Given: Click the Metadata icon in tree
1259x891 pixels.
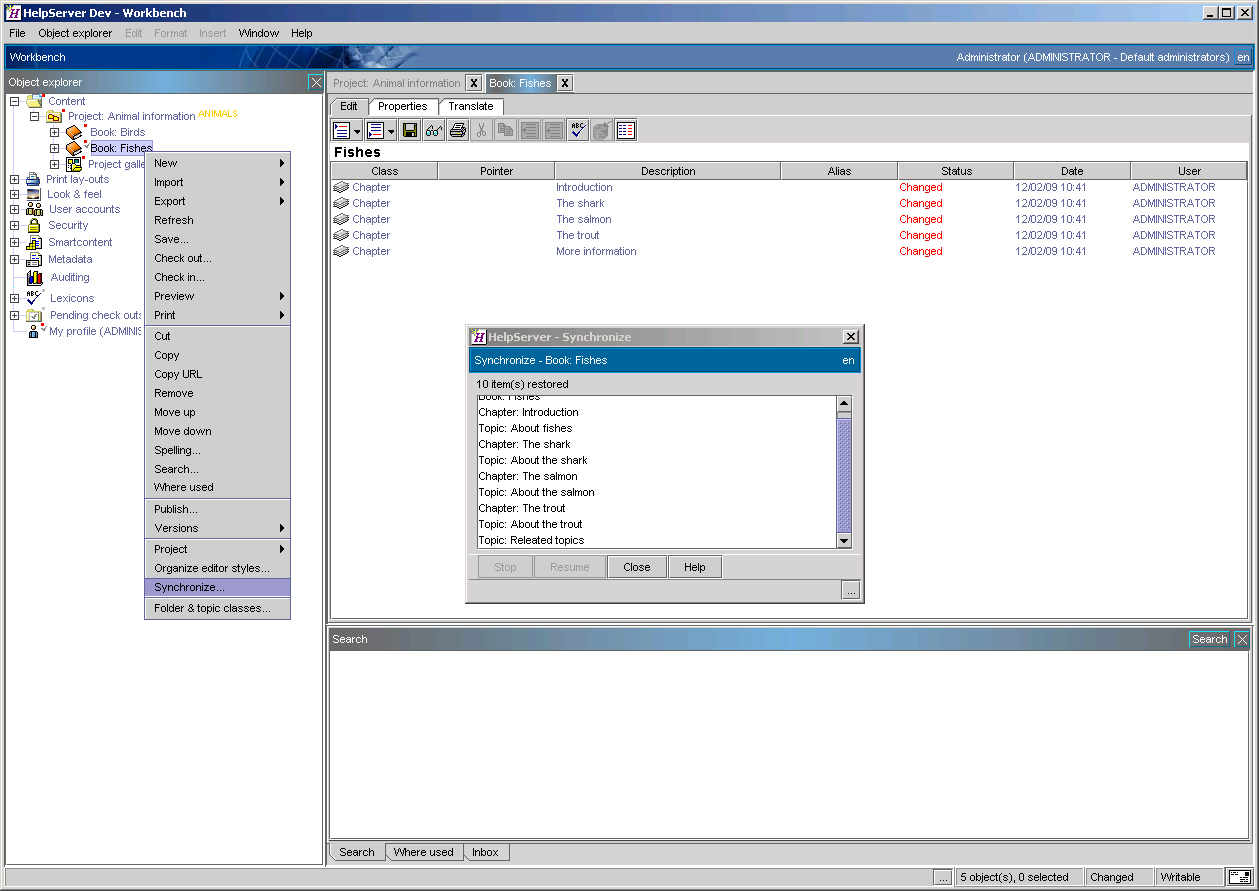Looking at the screenshot, I should [34, 259].
